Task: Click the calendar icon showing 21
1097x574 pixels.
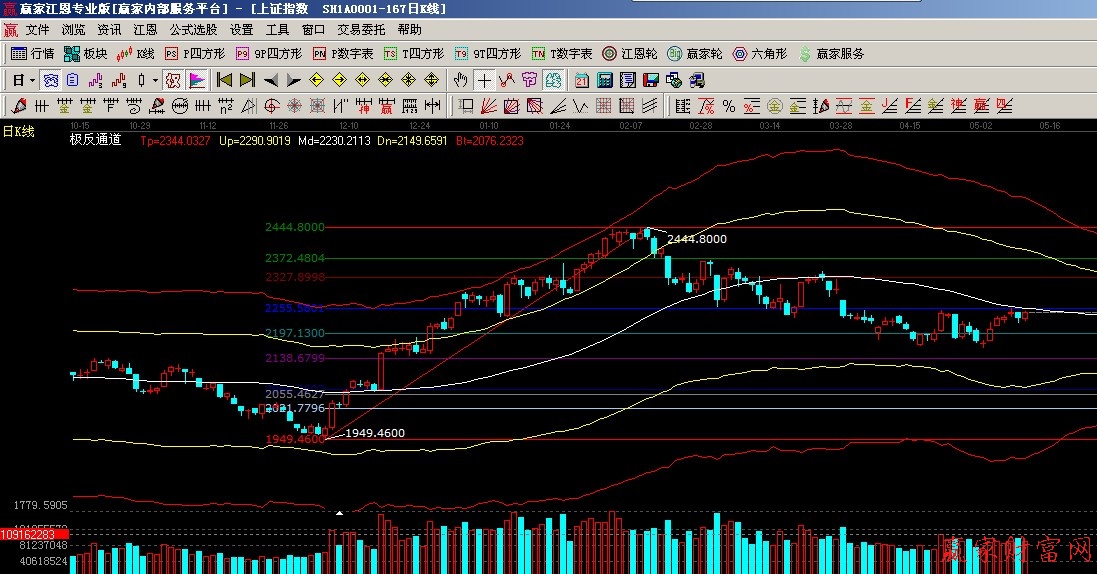Action: tap(581, 80)
